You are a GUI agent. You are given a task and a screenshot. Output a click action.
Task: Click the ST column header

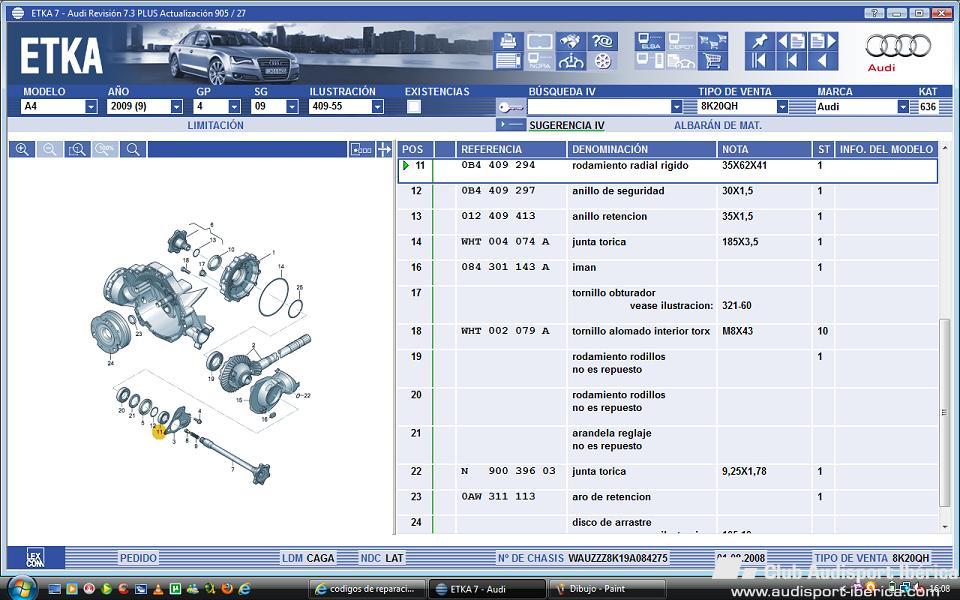pos(824,149)
